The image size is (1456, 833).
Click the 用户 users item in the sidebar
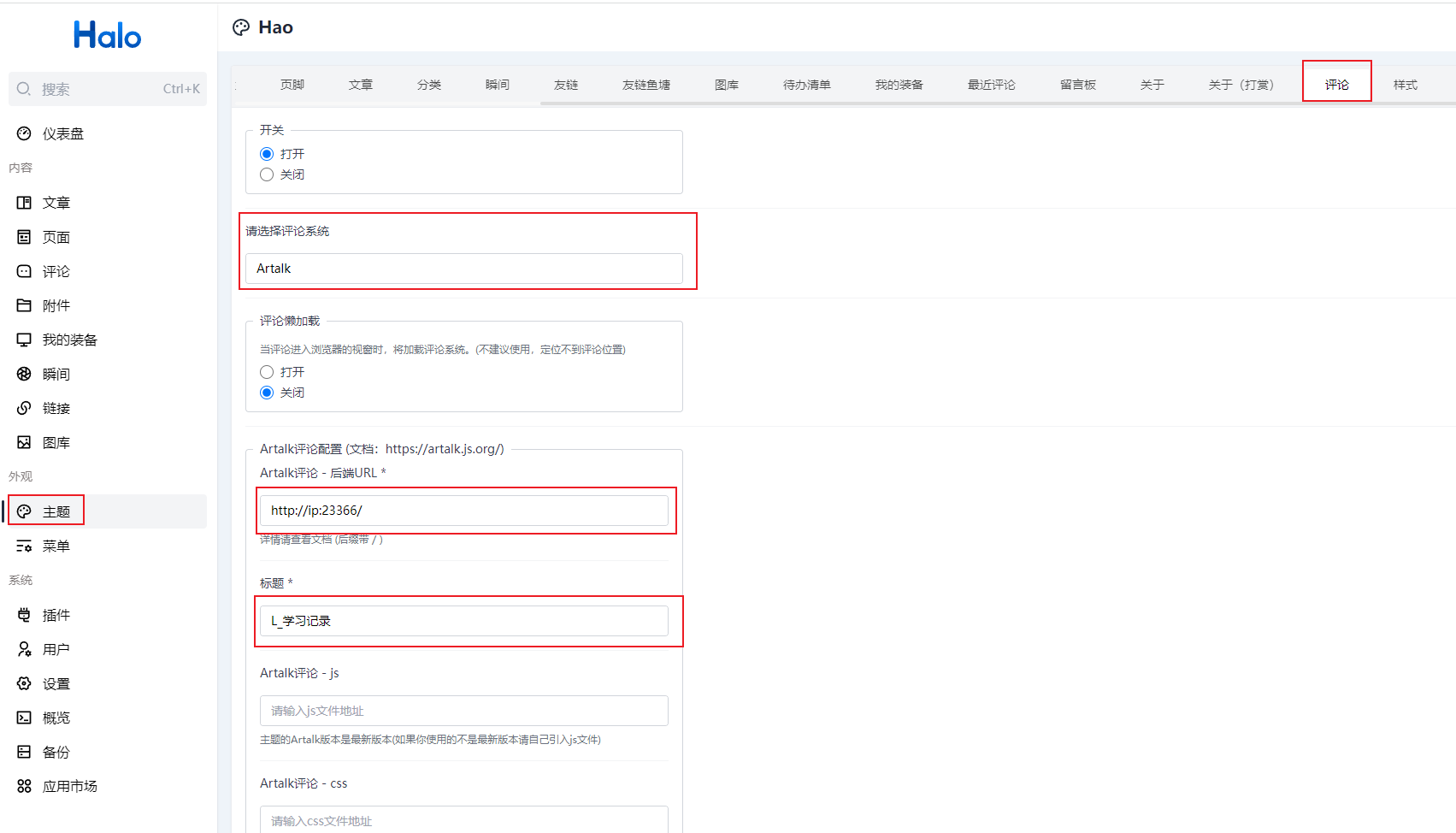56,649
